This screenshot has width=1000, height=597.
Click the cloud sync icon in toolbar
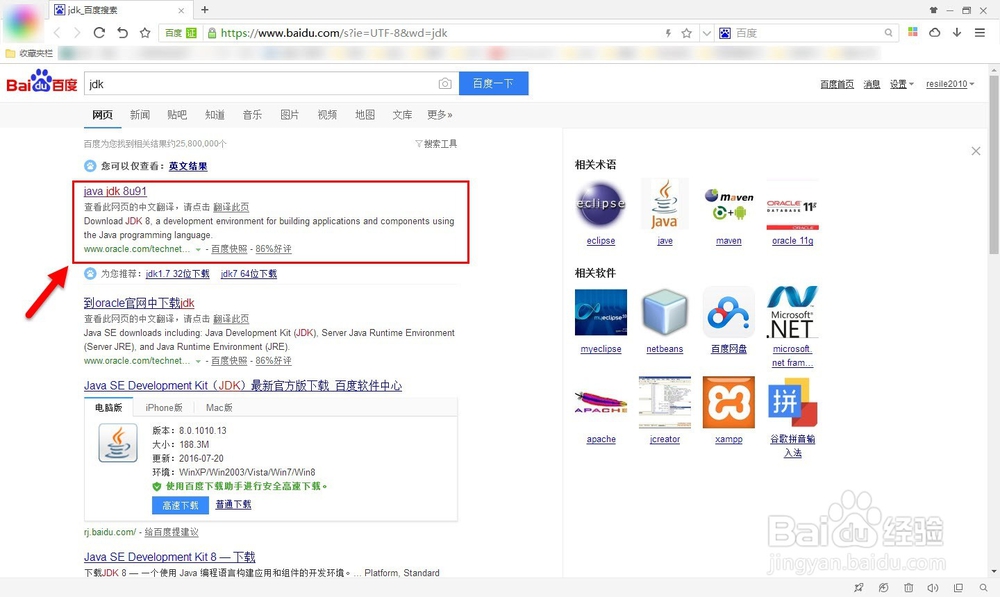point(934,32)
